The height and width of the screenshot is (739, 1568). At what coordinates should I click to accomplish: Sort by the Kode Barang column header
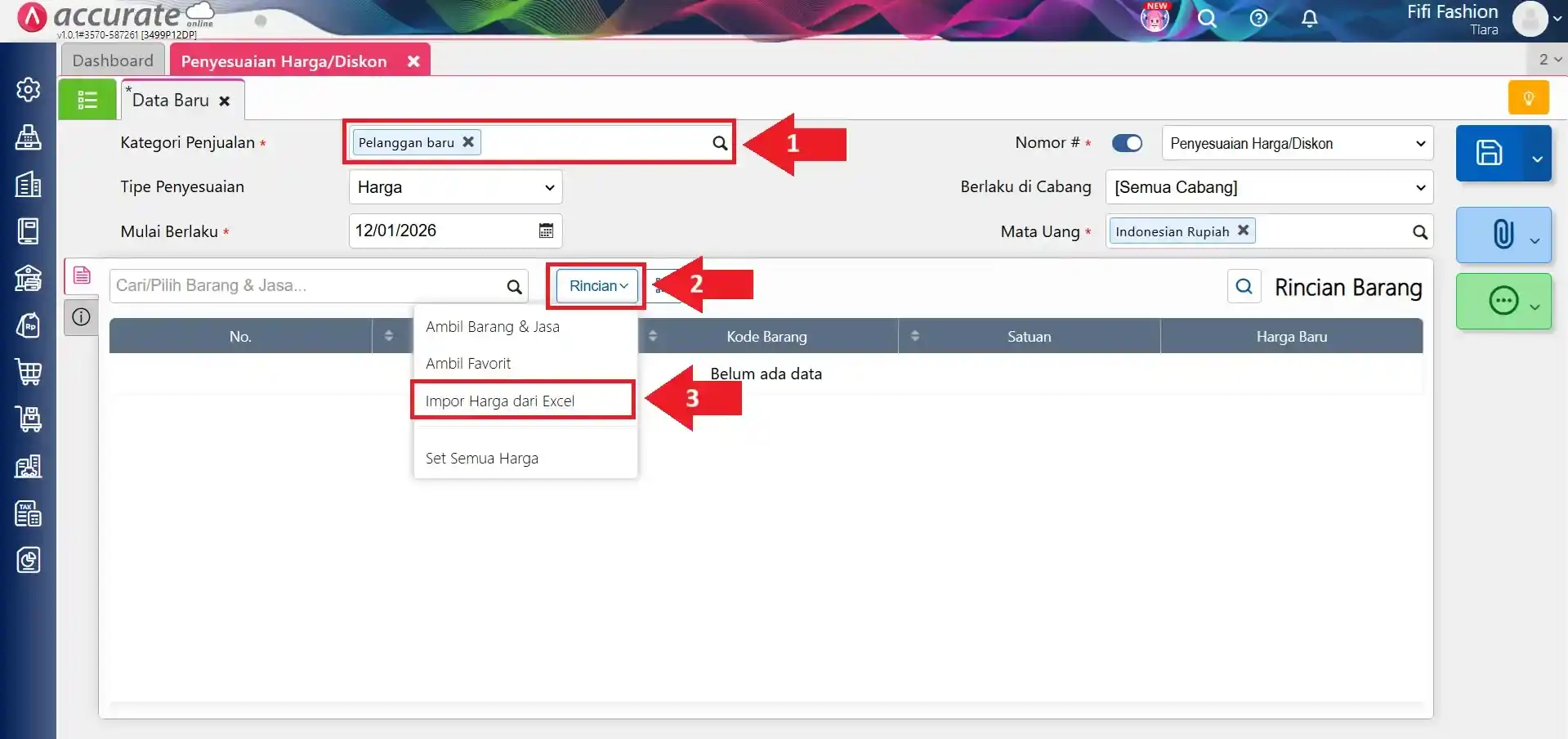[x=766, y=337]
